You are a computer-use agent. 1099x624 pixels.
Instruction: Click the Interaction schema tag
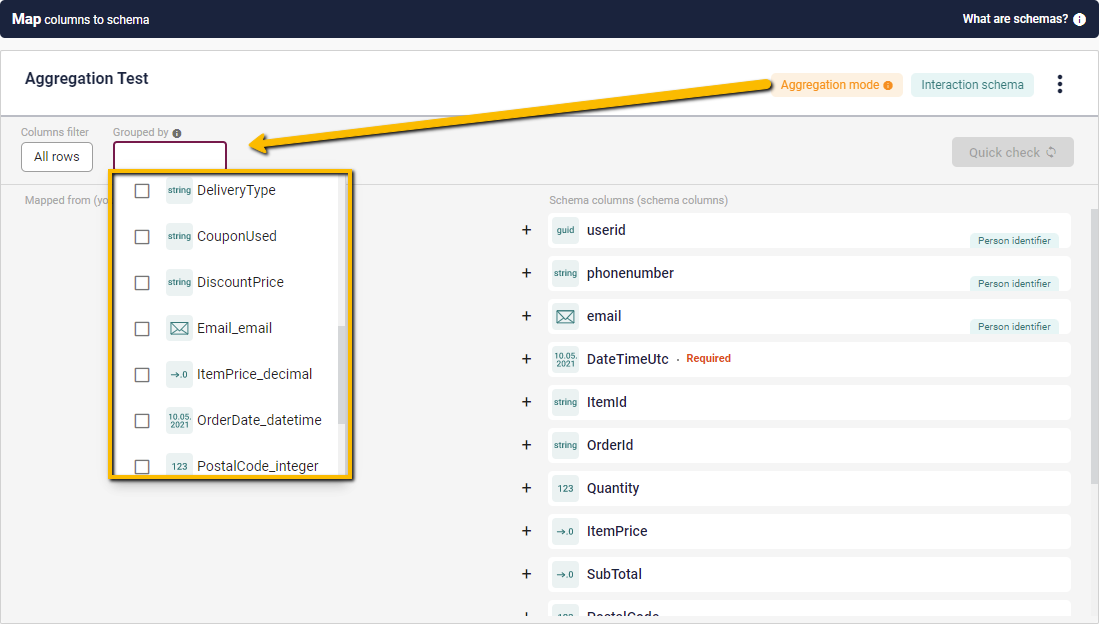(x=972, y=85)
